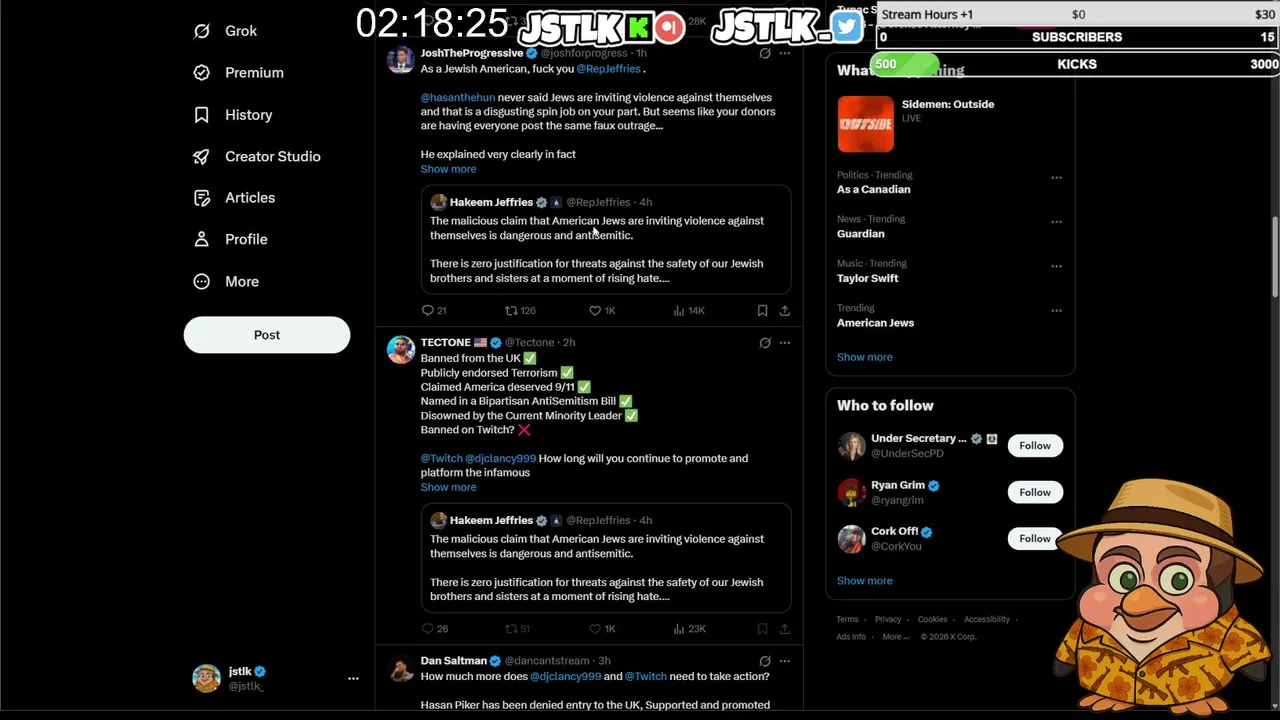Go to Profile in the sidebar
This screenshot has width=1280, height=720.
tap(230, 240)
